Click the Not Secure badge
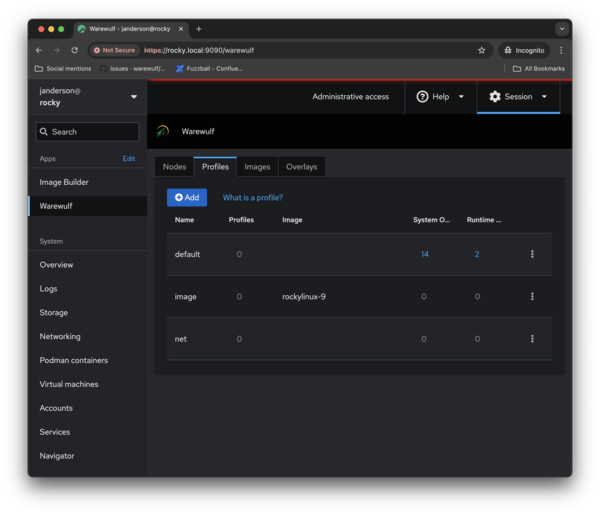Screen dimensions: 600x514 click(114, 50)
